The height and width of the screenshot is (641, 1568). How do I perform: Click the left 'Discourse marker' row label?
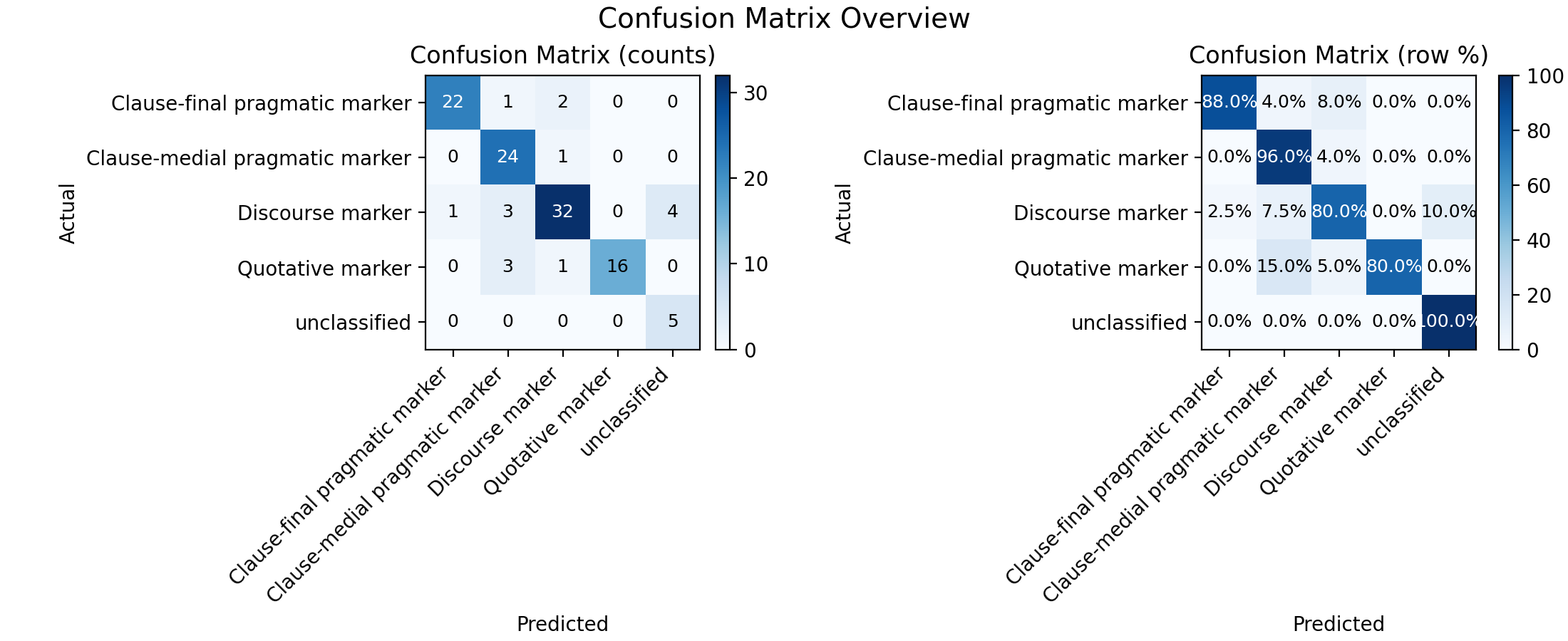pos(324,213)
